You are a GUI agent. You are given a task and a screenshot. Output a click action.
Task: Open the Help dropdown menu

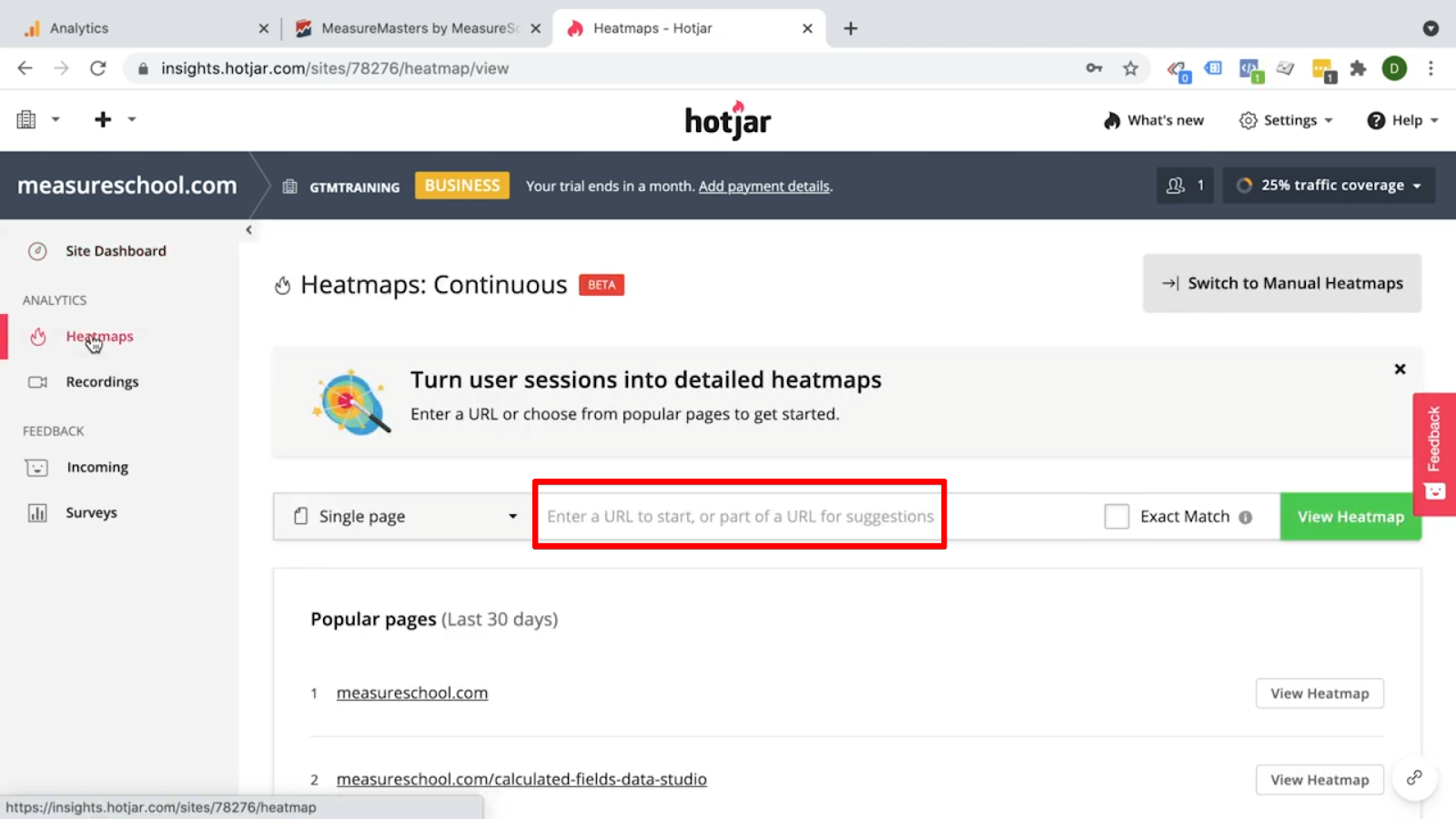coord(1402,120)
